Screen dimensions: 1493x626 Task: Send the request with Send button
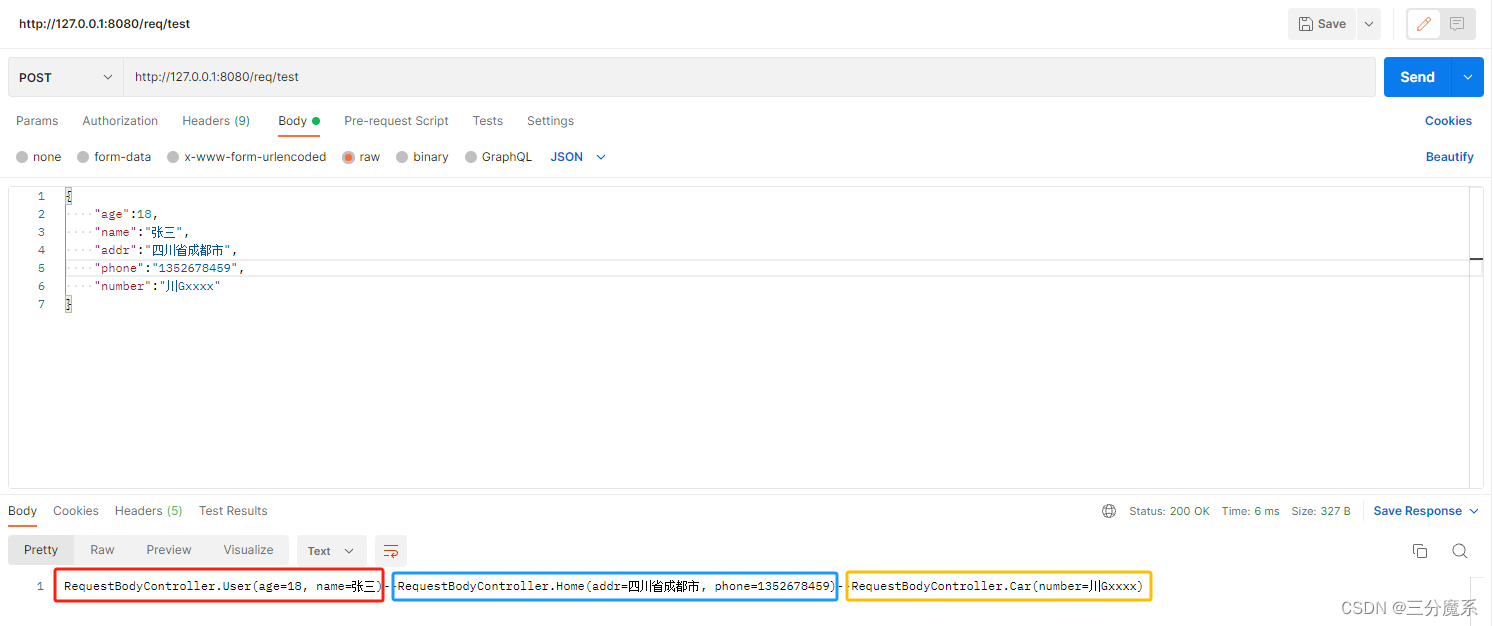1417,77
